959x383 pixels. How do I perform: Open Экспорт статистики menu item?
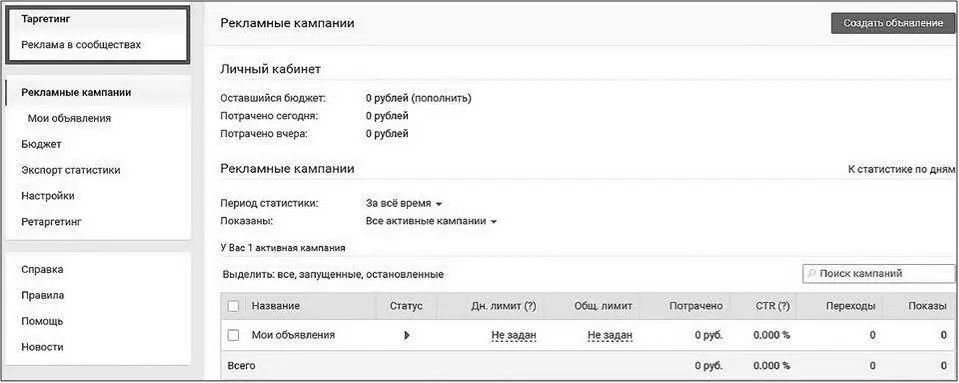click(70, 170)
